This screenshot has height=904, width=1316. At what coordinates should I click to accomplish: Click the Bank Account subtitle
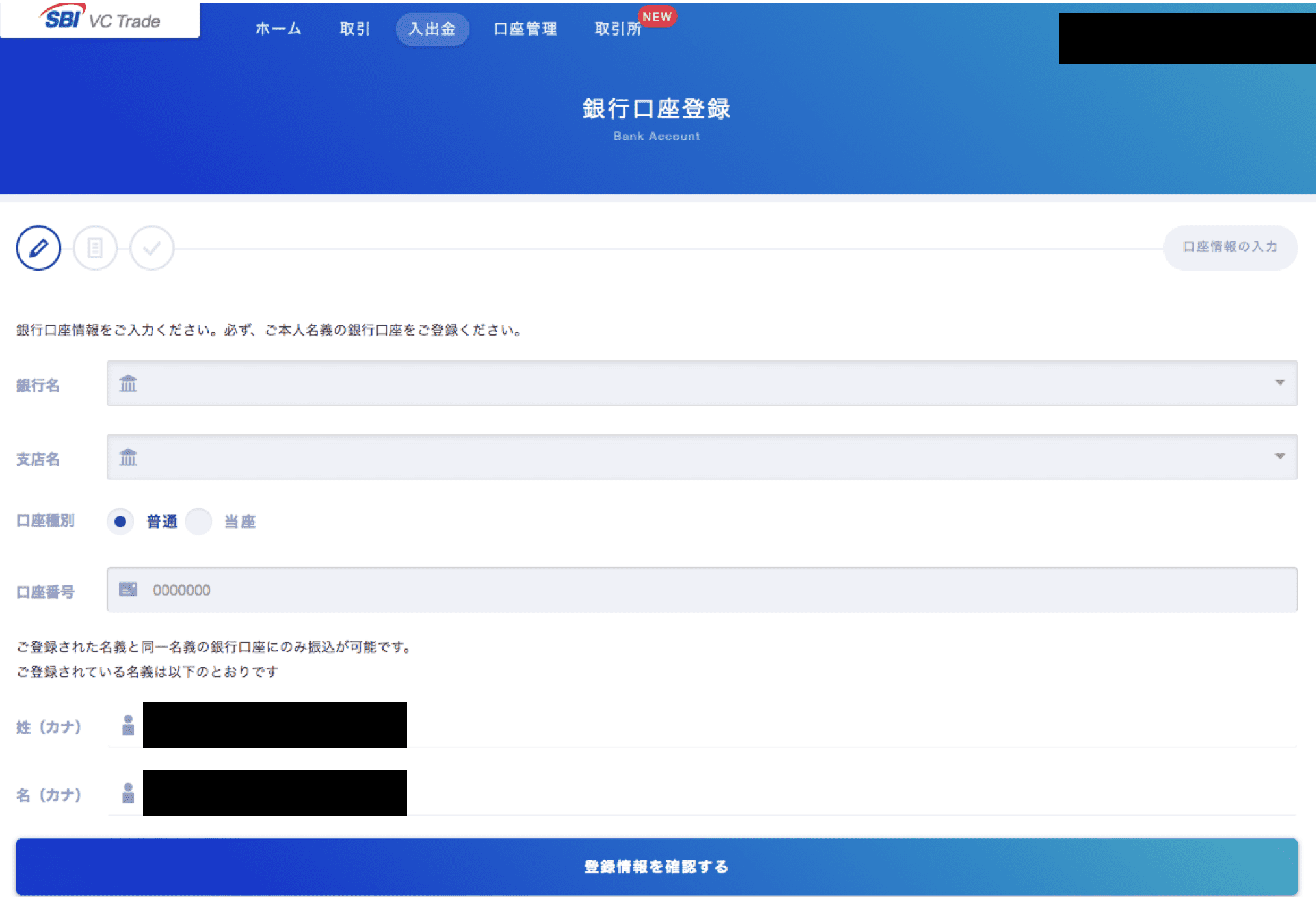657,136
